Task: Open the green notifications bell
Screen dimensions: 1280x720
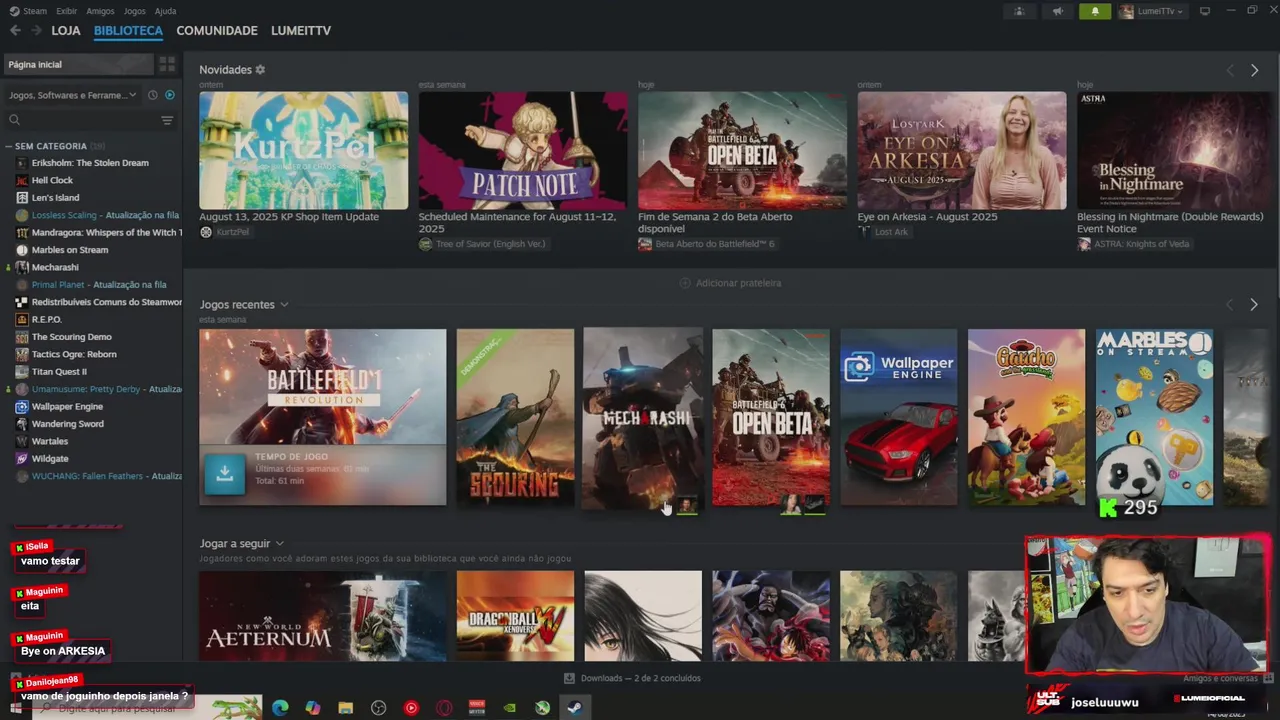Action: (x=1095, y=11)
